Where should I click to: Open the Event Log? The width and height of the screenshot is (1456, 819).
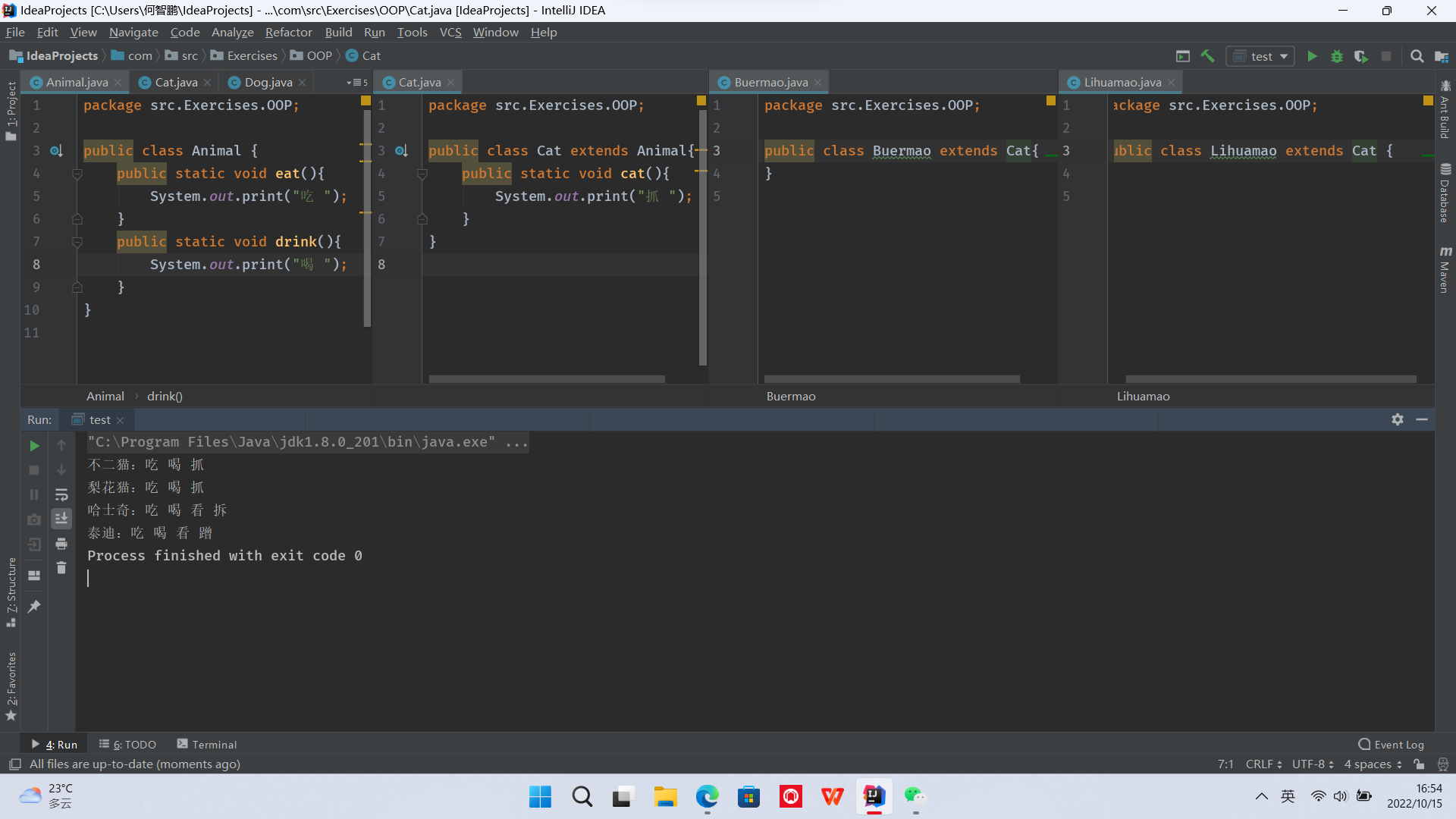(1392, 744)
